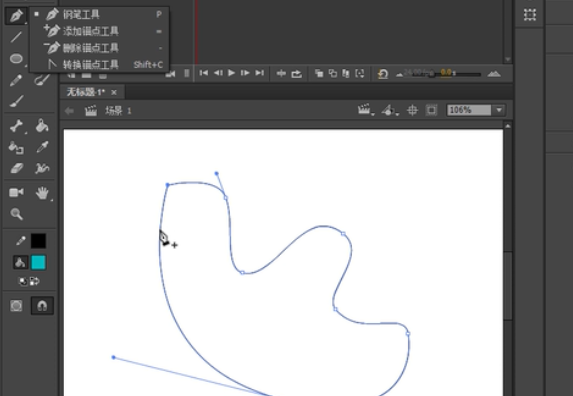Swap stroke and fill colors
Viewport: 573px width, 396px height.
[35, 281]
